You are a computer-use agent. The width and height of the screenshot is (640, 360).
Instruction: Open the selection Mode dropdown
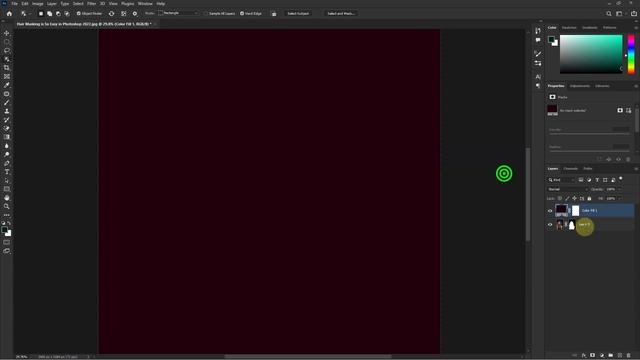[178, 13]
